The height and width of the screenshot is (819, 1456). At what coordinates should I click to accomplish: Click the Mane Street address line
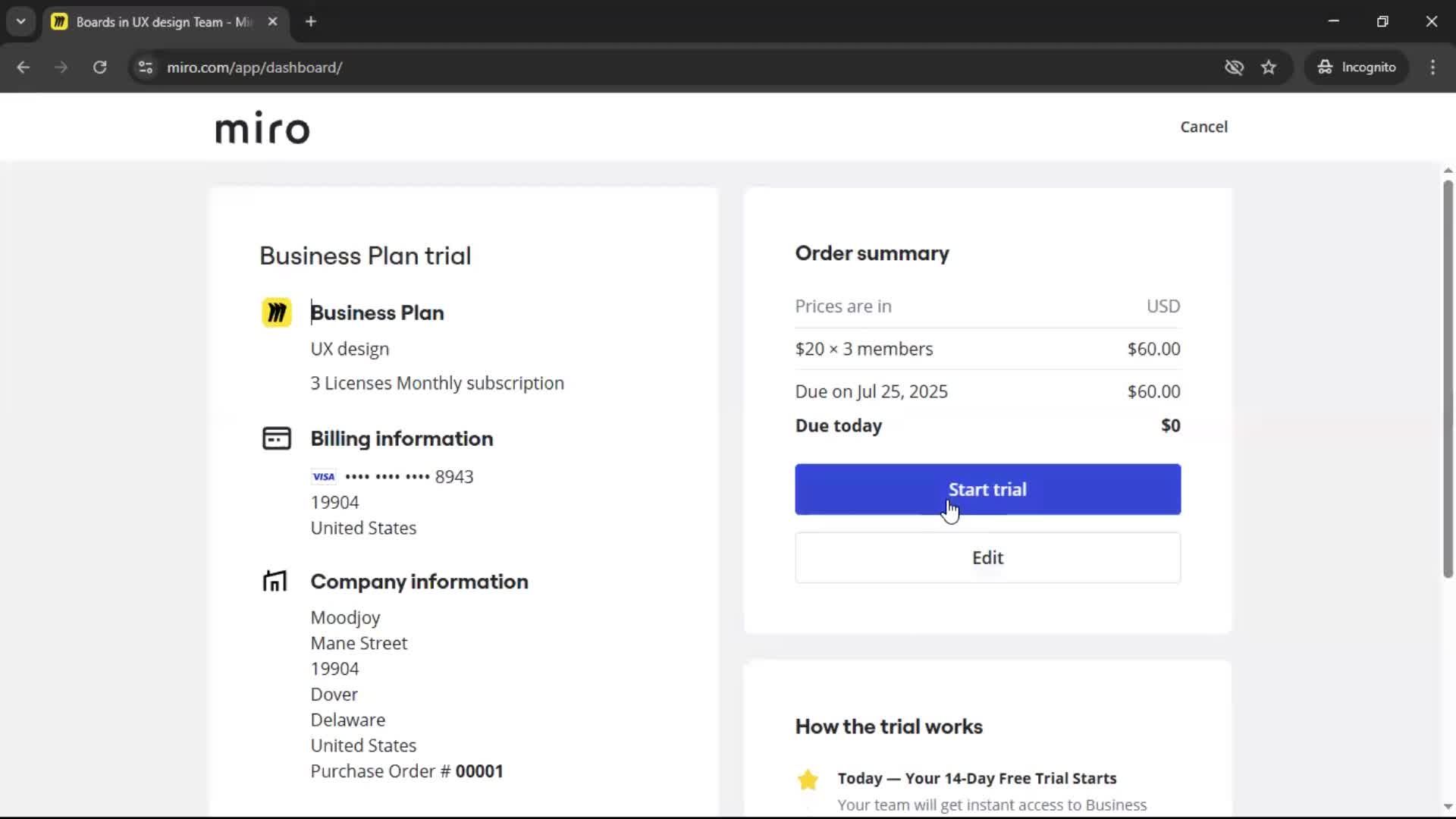(359, 643)
